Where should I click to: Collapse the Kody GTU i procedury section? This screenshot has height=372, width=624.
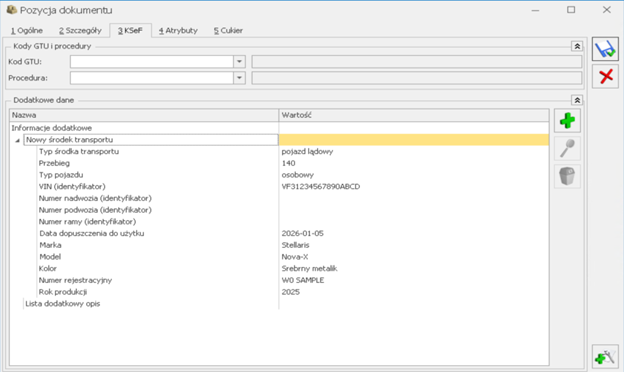[x=577, y=46]
